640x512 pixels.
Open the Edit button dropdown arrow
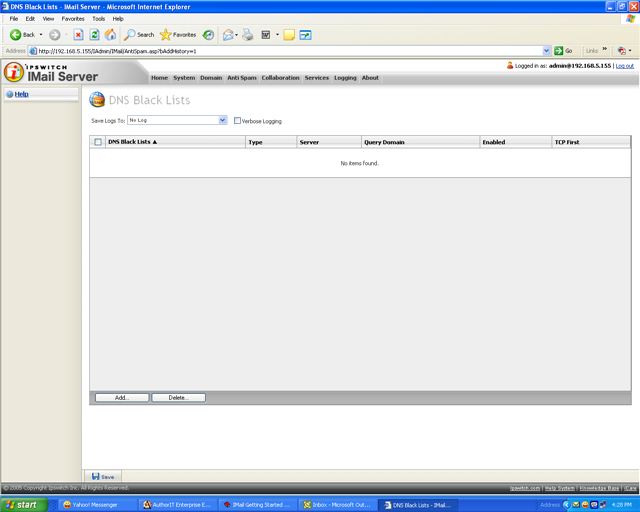pyautogui.click(x=277, y=35)
